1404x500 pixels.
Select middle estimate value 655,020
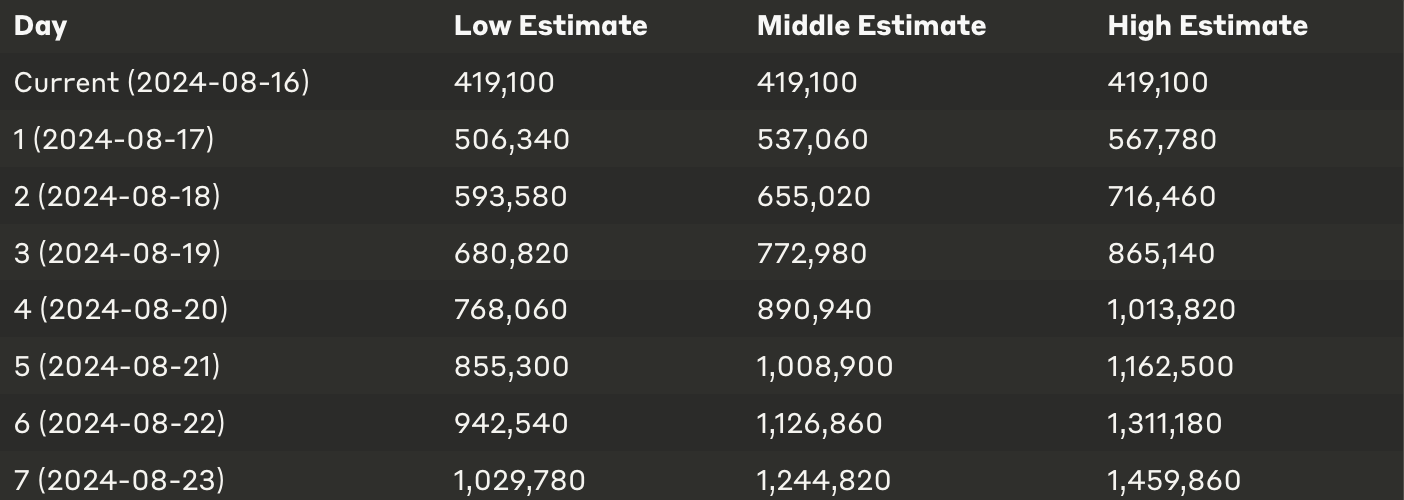pos(814,196)
